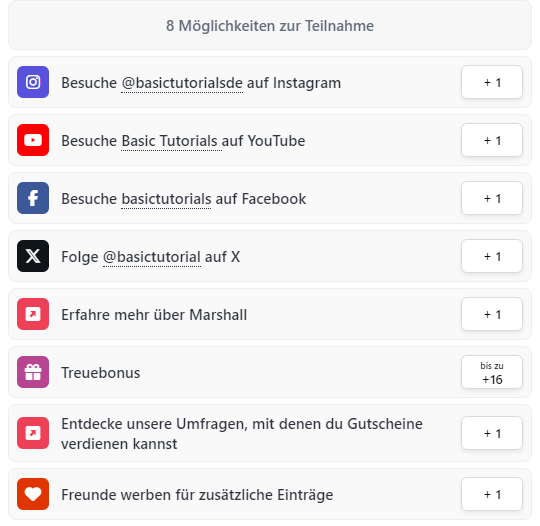Click the 'bis zu +16' Treuebonus button
Viewport: 540px width, 526px height.
pos(492,372)
